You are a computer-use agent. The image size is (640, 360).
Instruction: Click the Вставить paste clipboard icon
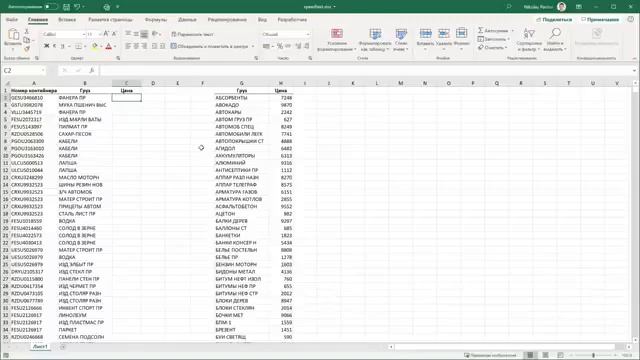coord(13,34)
